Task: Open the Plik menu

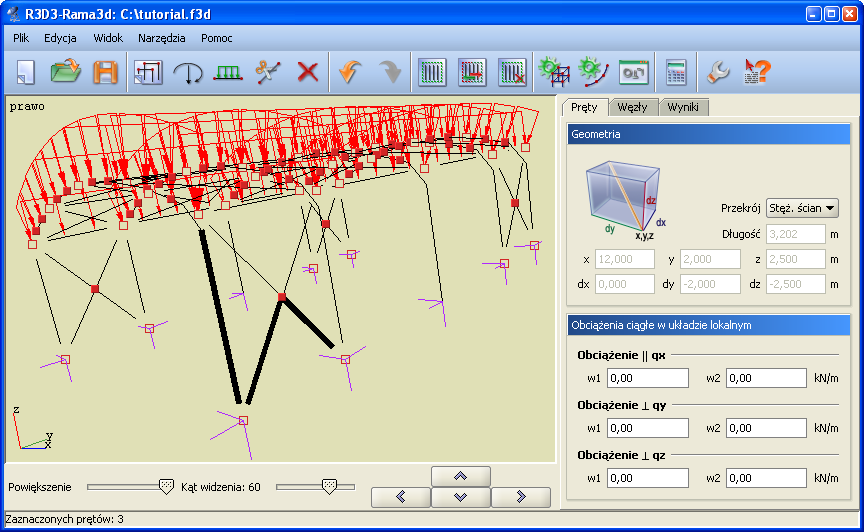Action: tap(21, 38)
